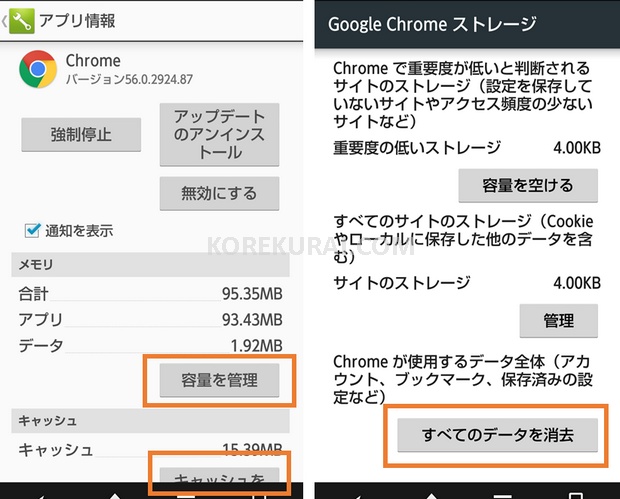Tap the 管理 button for site storage
The width and height of the screenshot is (620, 499).
(558, 321)
